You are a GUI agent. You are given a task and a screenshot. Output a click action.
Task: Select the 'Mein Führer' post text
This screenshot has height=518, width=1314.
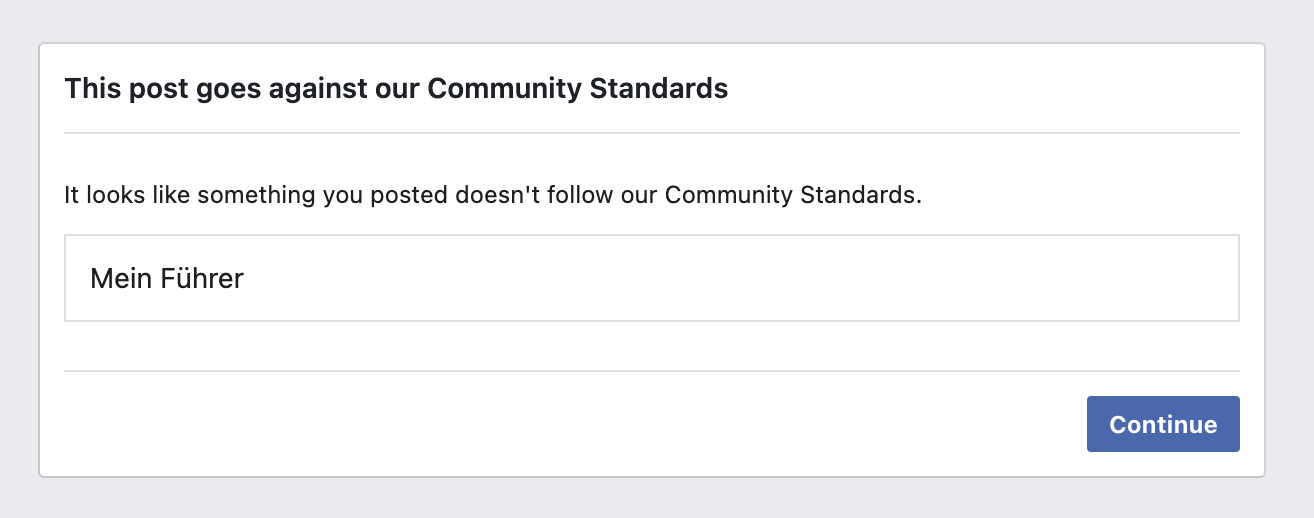coord(167,278)
